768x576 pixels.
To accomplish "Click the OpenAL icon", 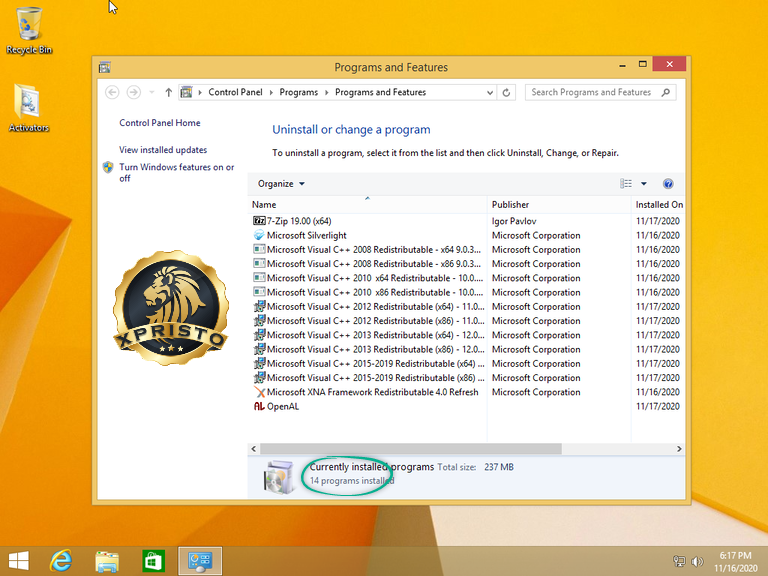I will click(x=259, y=406).
